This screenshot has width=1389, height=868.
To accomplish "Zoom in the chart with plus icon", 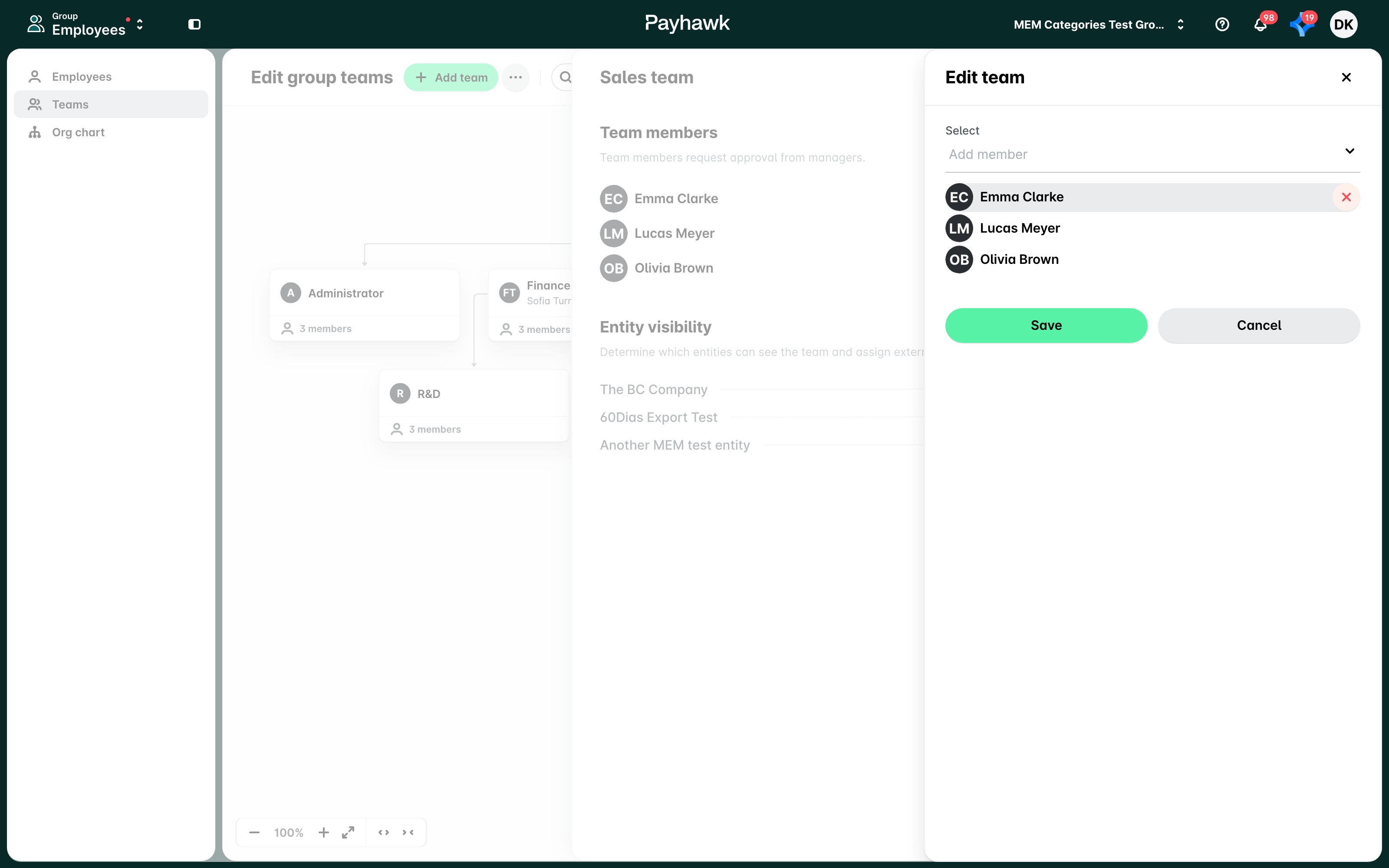I will [x=324, y=832].
